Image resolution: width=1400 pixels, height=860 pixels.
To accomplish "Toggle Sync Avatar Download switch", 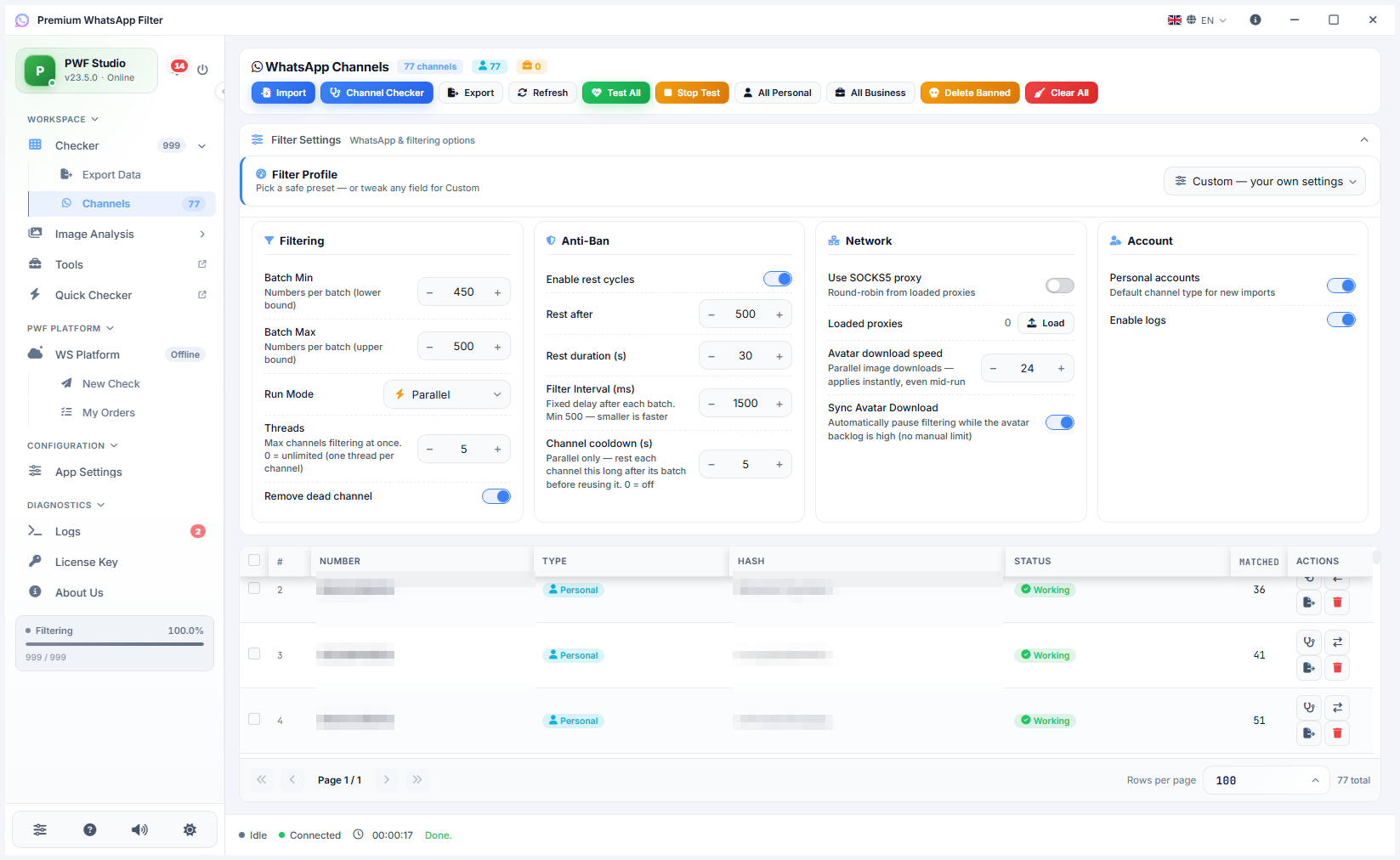I will [1060, 422].
